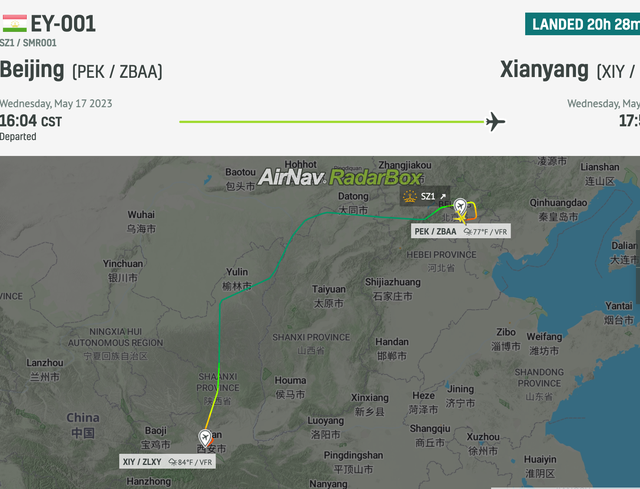The height and width of the screenshot is (489, 640).
Task: Click the AirNav RadarBox logo on map
Action: click(x=340, y=177)
